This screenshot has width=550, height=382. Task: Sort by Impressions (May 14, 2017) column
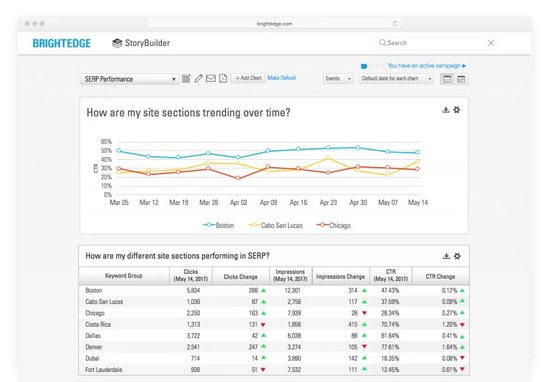(290, 276)
